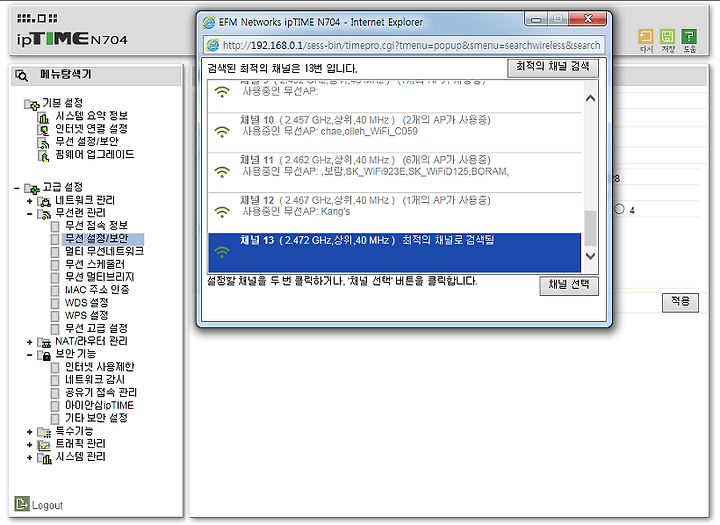Image resolution: width=720 pixels, height=525 pixels.
Task: Click the page icon in popup address bar
Action: (x=213, y=45)
